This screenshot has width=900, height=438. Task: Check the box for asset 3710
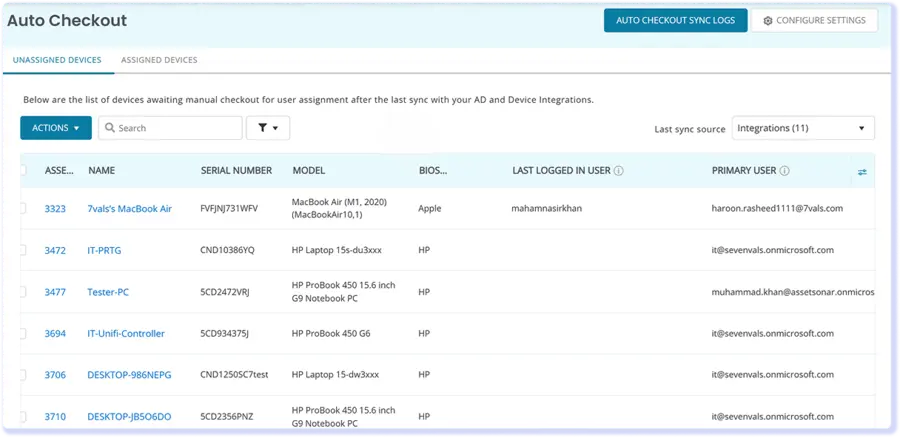(23, 417)
